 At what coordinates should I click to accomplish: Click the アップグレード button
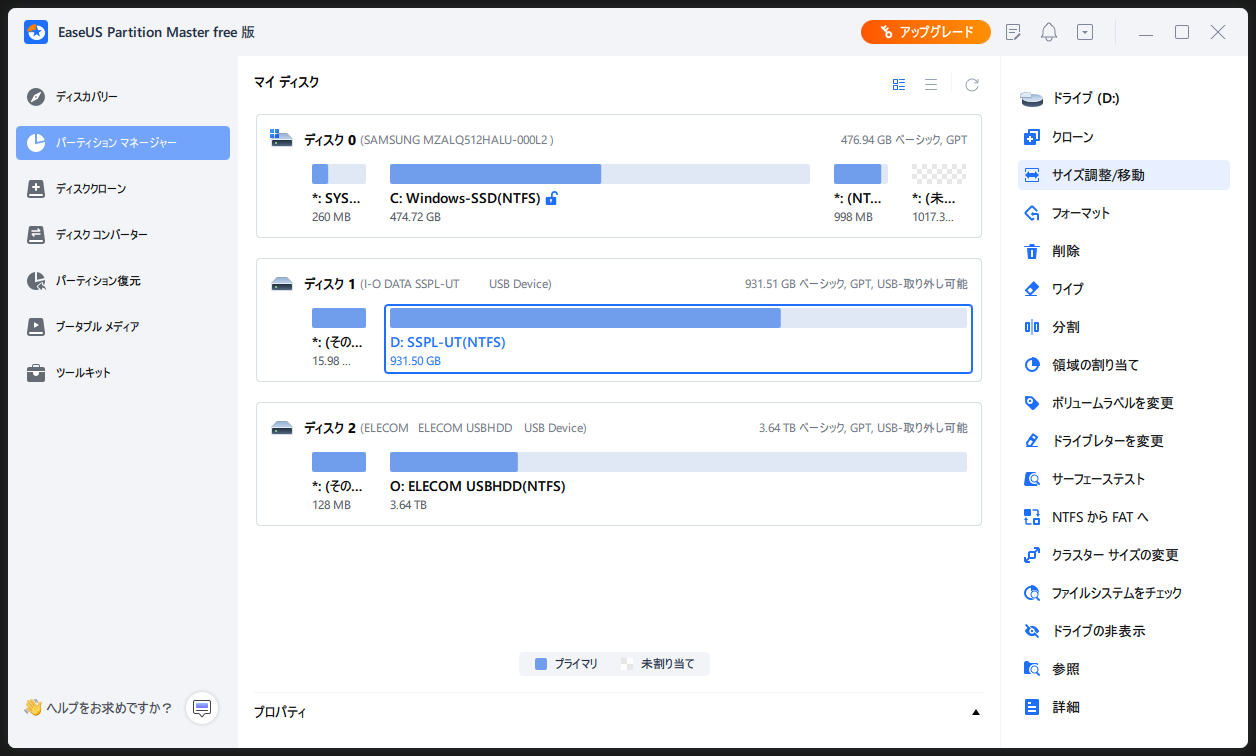click(925, 31)
